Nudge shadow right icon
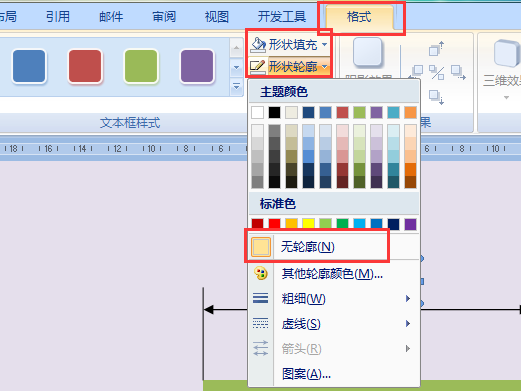Image resolution: width=521 pixels, height=391 pixels. pos(458,73)
